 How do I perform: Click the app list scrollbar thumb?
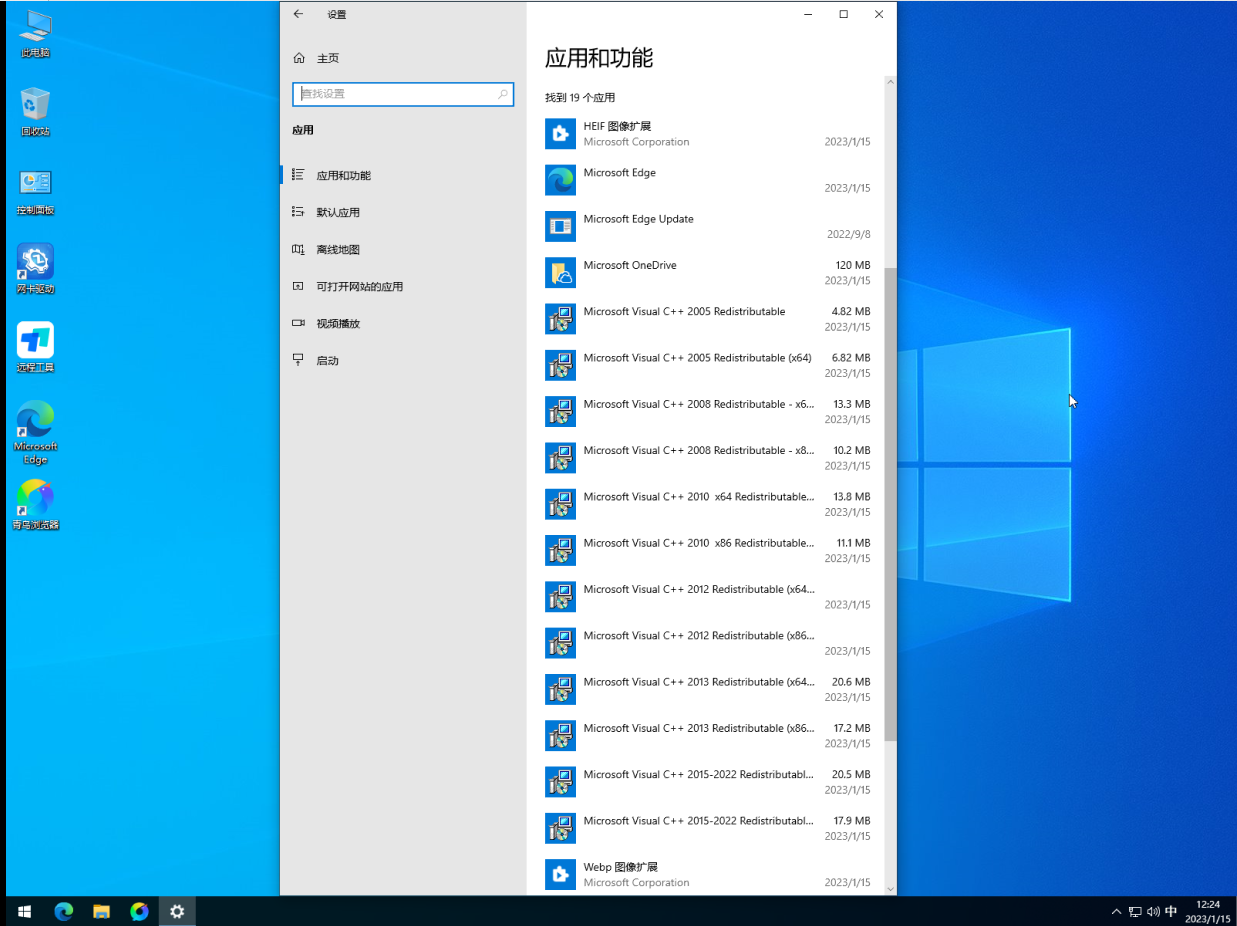coord(890,505)
